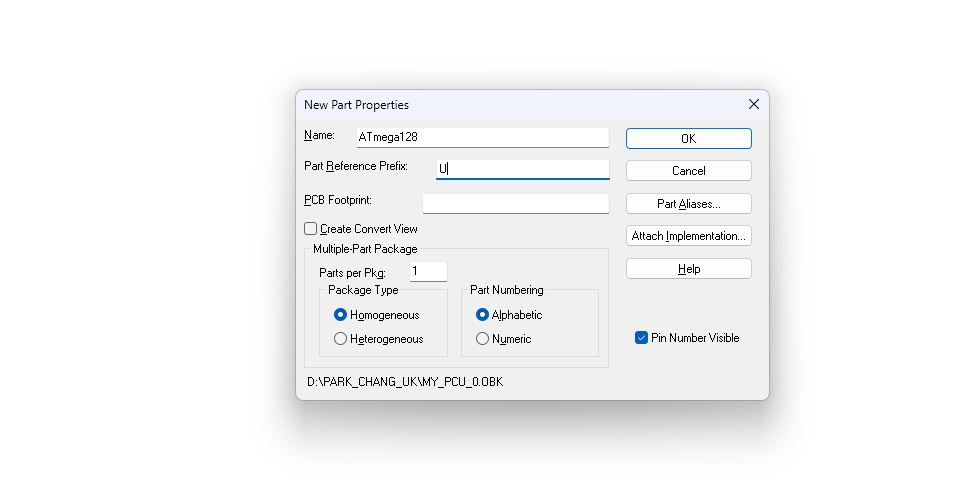Open Help for New Part Properties
This screenshot has width=973, height=498.
click(689, 269)
